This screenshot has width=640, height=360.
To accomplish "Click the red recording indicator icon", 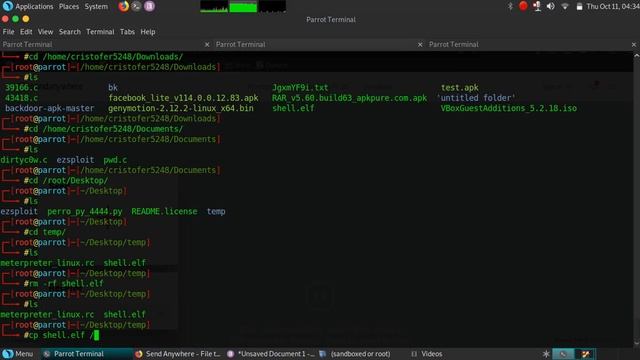I will (x=523, y=6).
